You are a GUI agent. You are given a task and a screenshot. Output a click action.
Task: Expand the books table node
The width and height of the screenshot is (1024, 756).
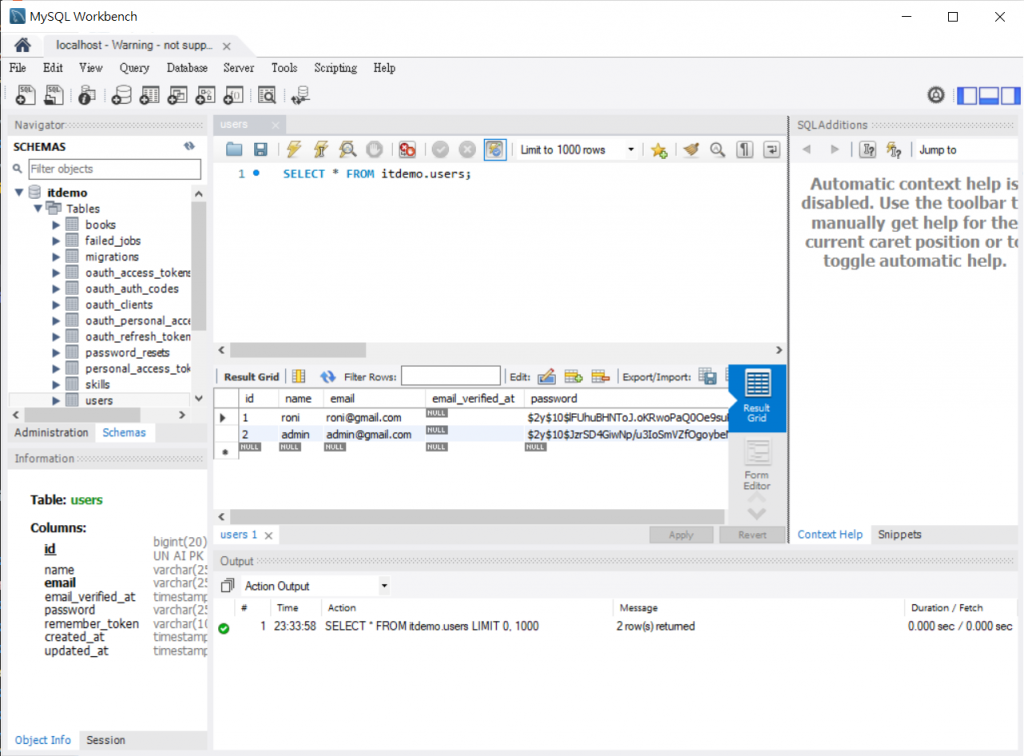[56, 225]
